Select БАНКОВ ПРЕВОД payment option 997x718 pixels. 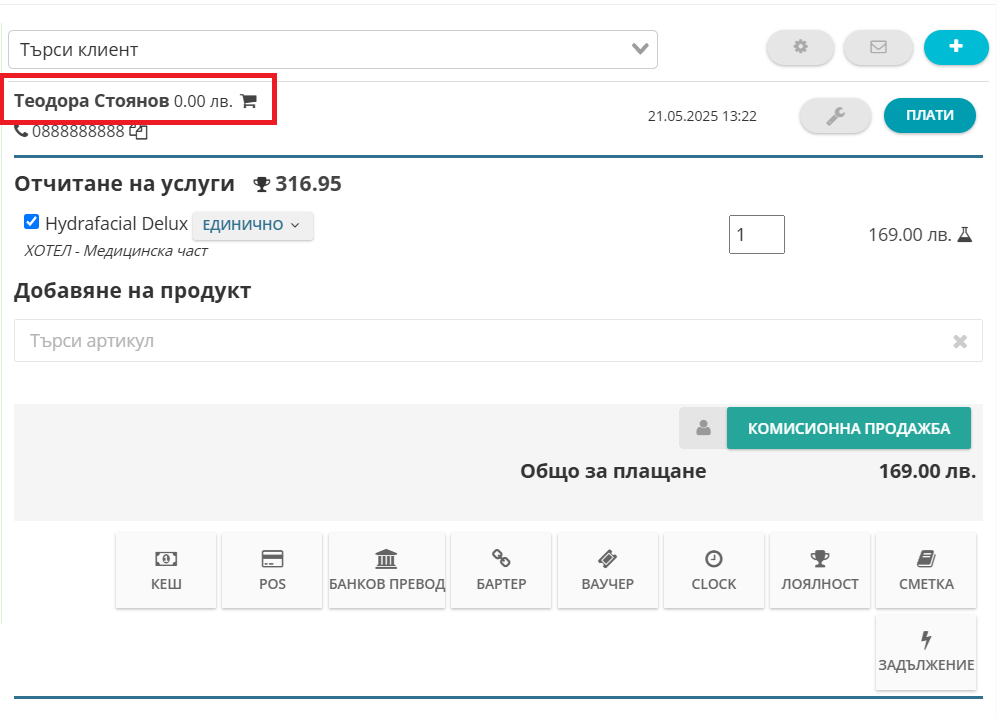(387, 570)
